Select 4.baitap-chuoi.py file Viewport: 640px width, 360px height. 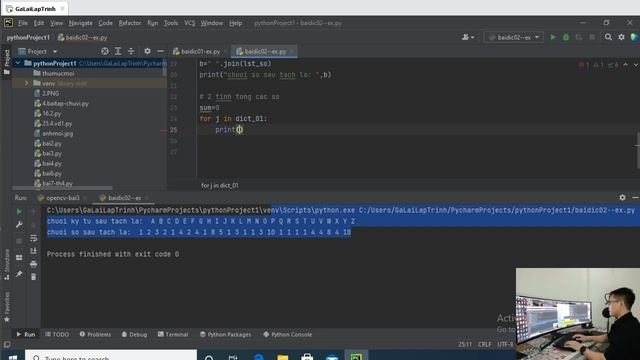(x=65, y=104)
